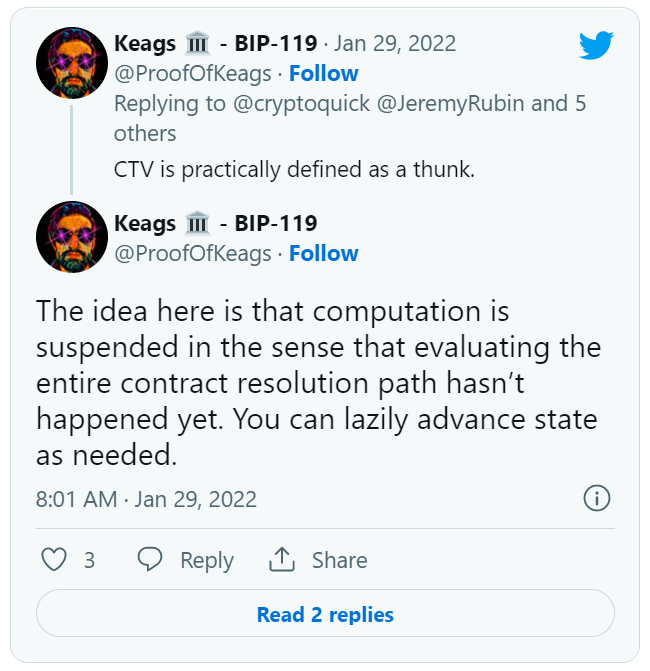Image resolution: width=650 pixels, height=671 pixels.
Task: Like the tweet with the heart icon
Action: [54, 559]
